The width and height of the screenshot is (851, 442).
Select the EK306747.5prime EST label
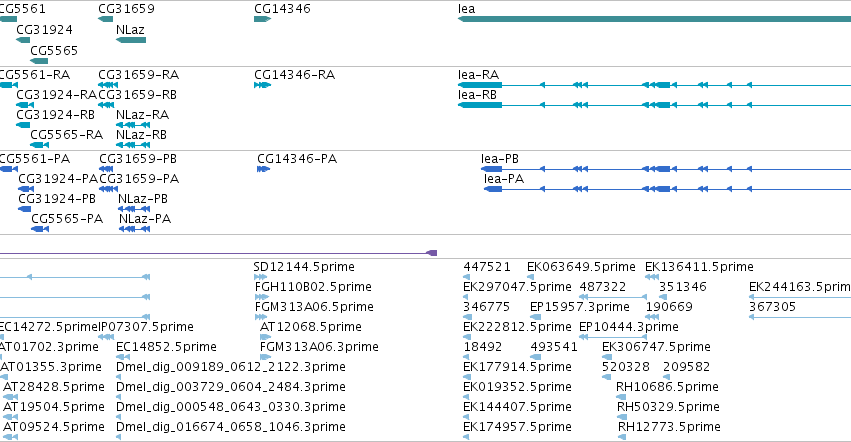(656, 347)
